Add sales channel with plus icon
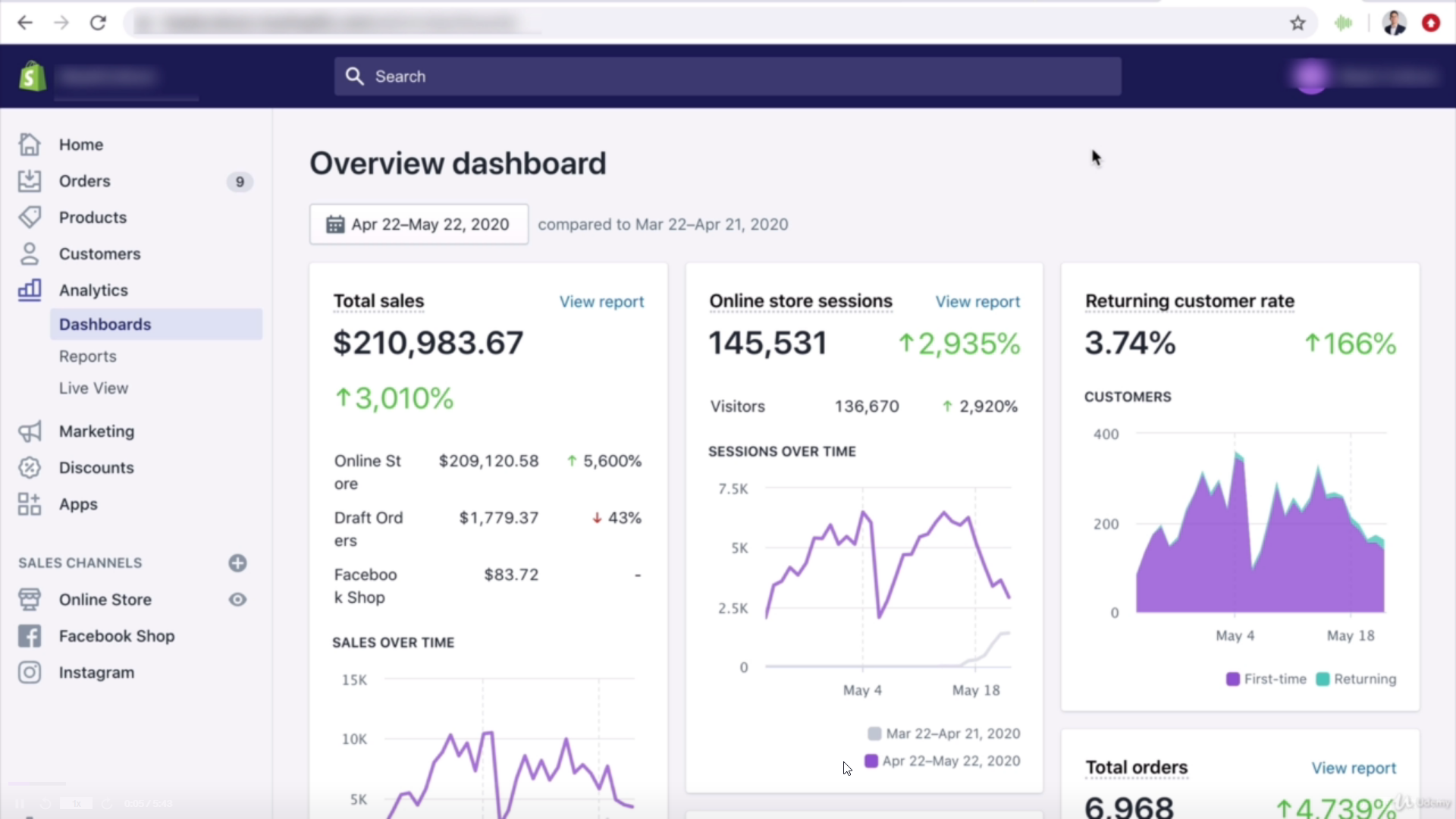The height and width of the screenshot is (819, 1456). [237, 563]
